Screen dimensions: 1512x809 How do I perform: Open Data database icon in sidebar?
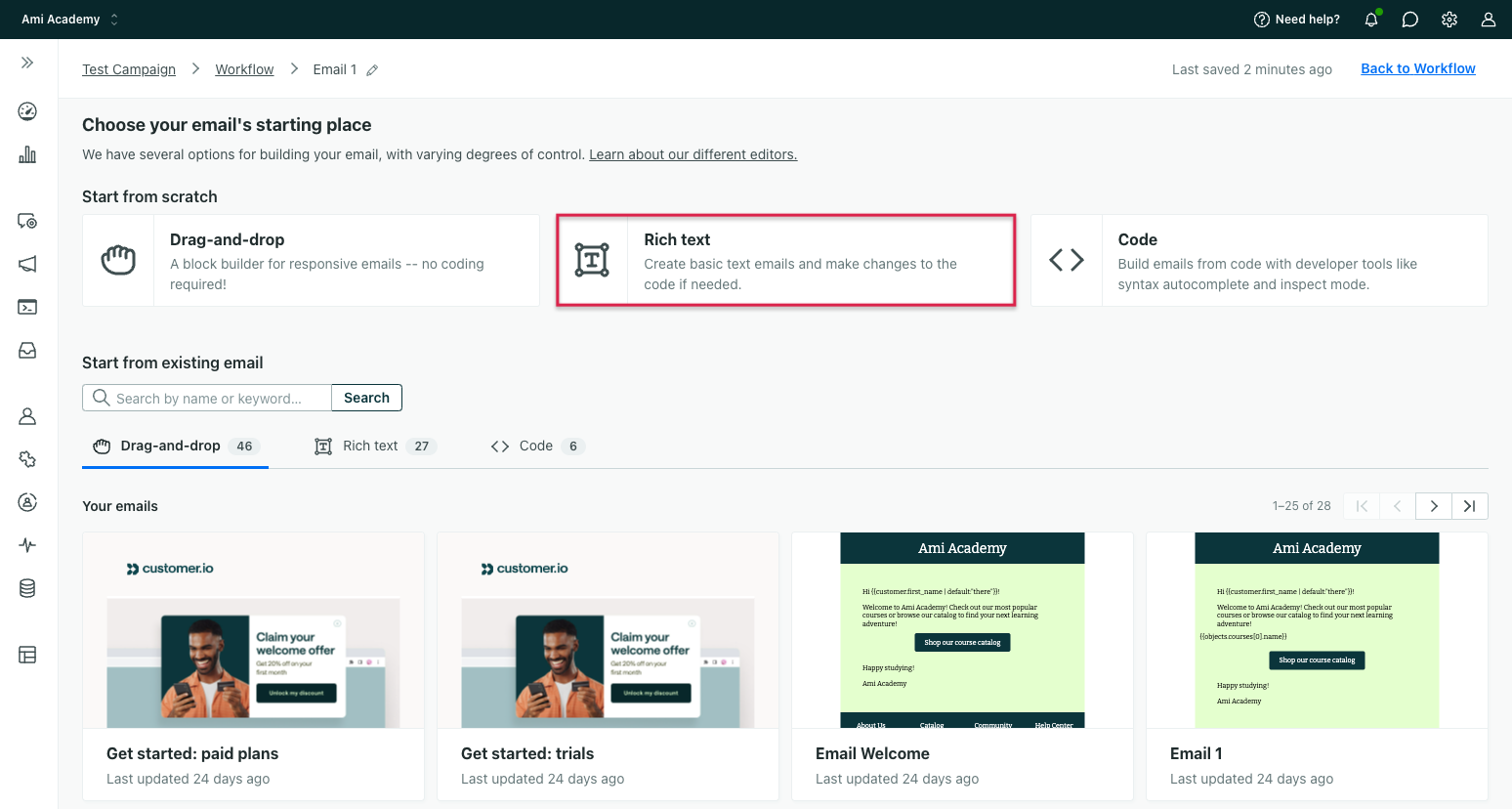pyautogui.click(x=27, y=588)
